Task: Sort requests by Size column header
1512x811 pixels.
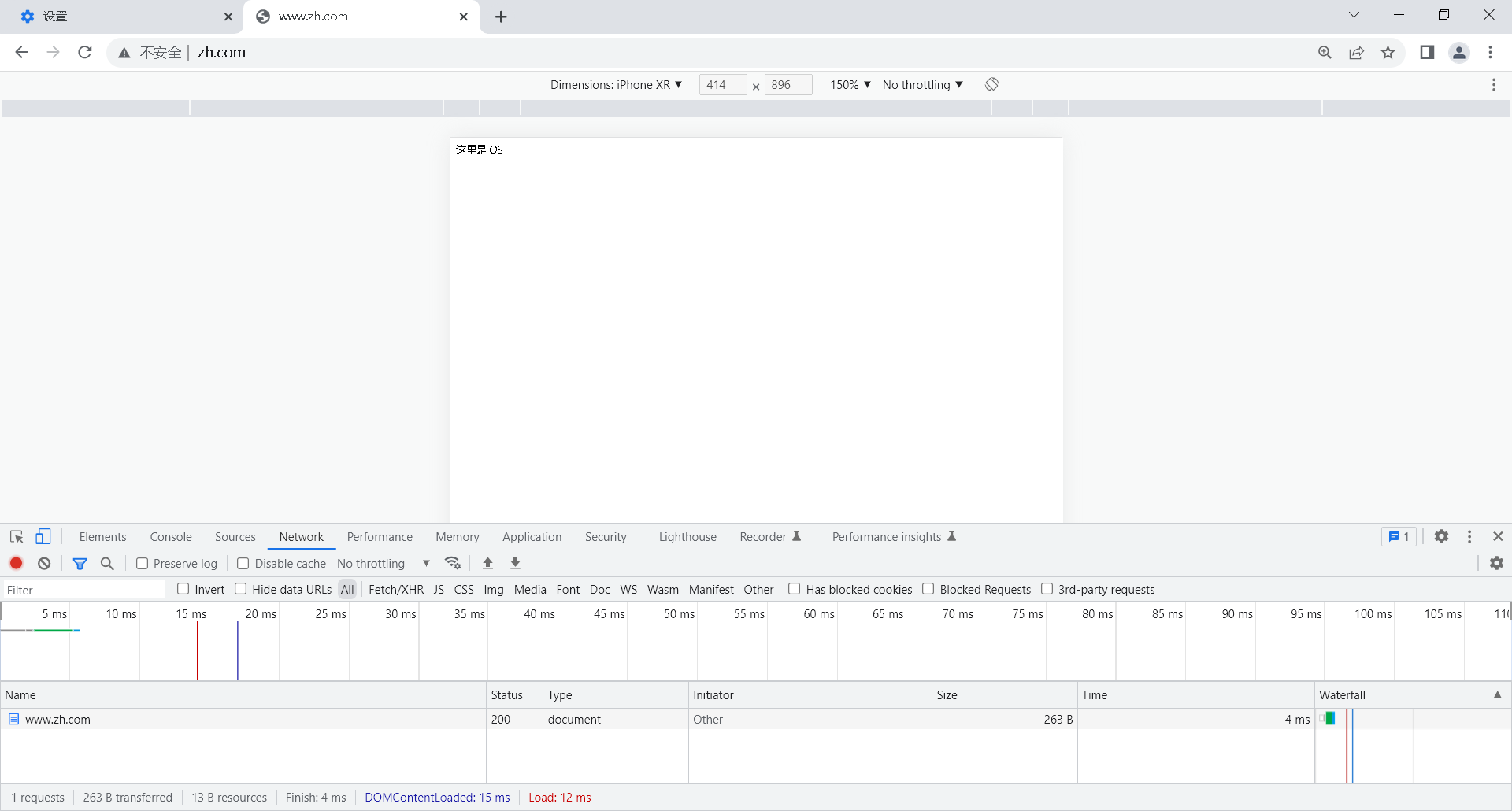Action: click(1005, 695)
